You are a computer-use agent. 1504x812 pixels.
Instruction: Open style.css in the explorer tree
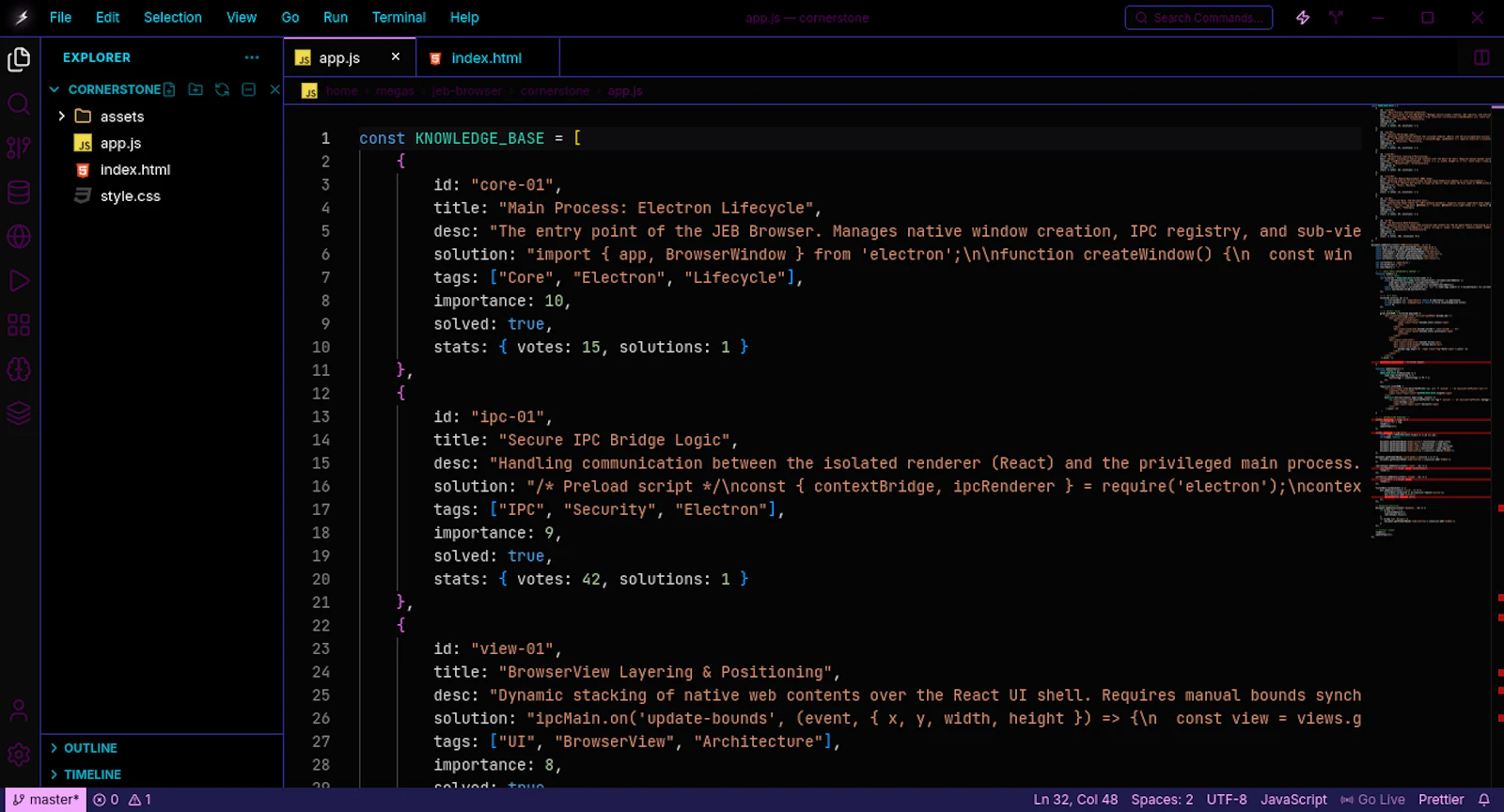[130, 195]
